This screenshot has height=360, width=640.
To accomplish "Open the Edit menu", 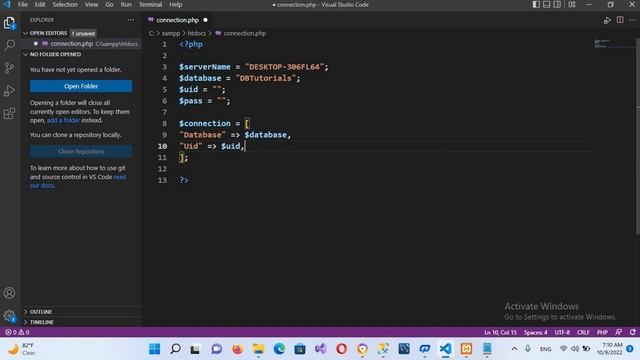I will pyautogui.click(x=40, y=4).
